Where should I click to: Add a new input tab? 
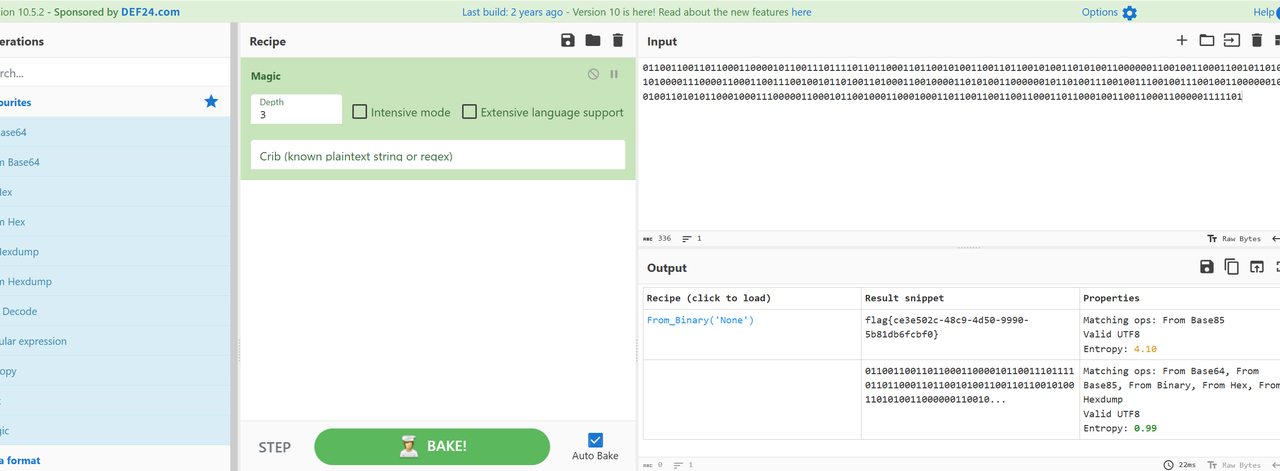click(1181, 41)
